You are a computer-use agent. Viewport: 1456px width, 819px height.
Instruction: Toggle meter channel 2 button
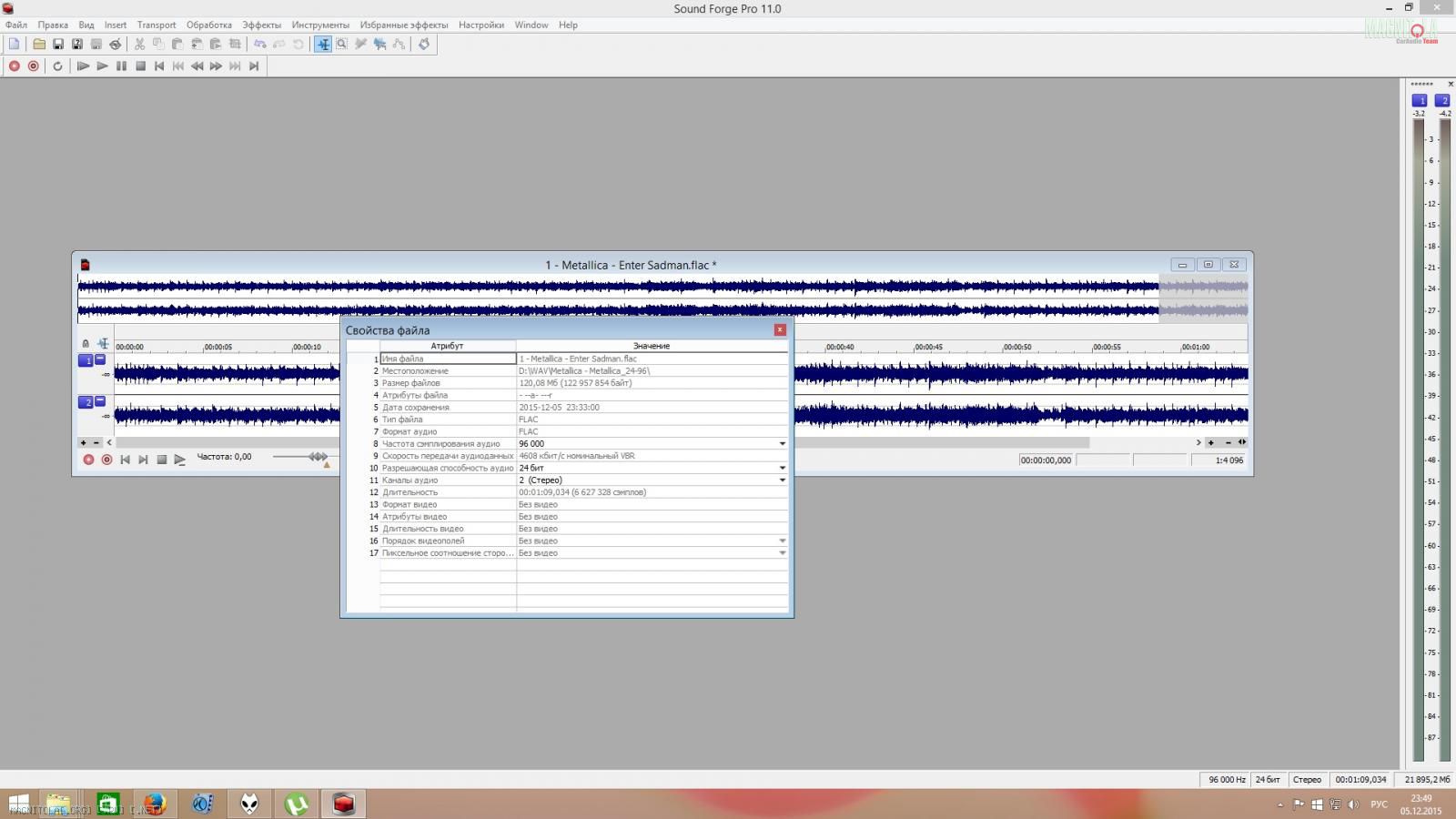tap(1442, 100)
